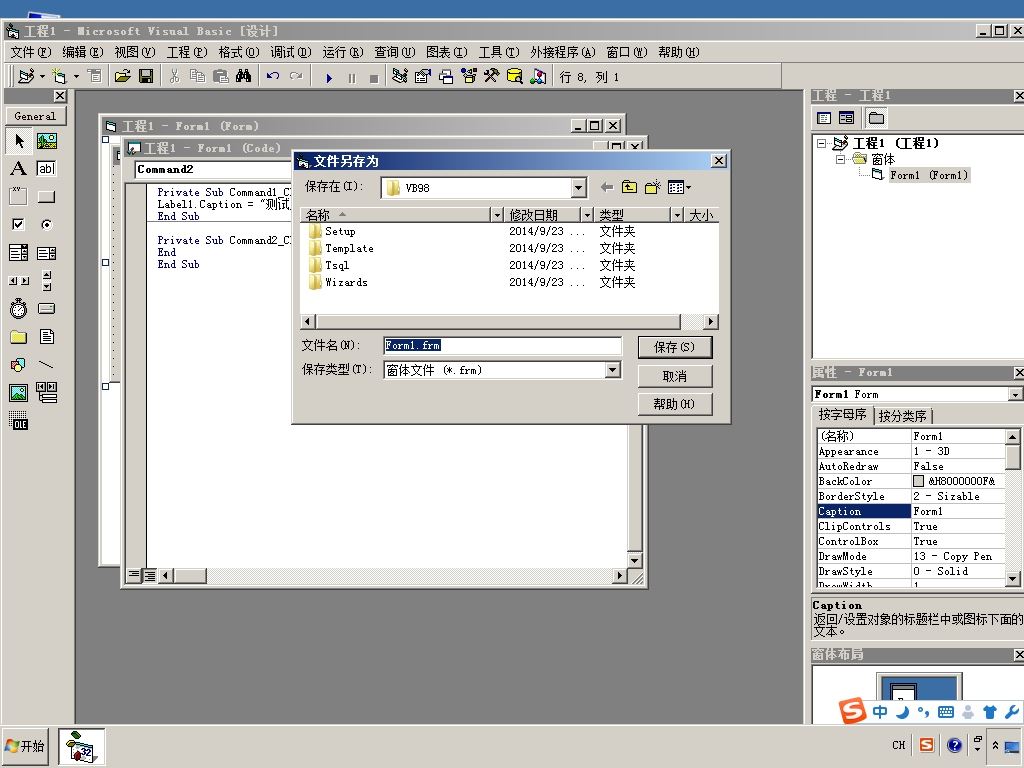The image size is (1024, 768).
Task: Click Save Project toolbar icon
Action: point(146,76)
